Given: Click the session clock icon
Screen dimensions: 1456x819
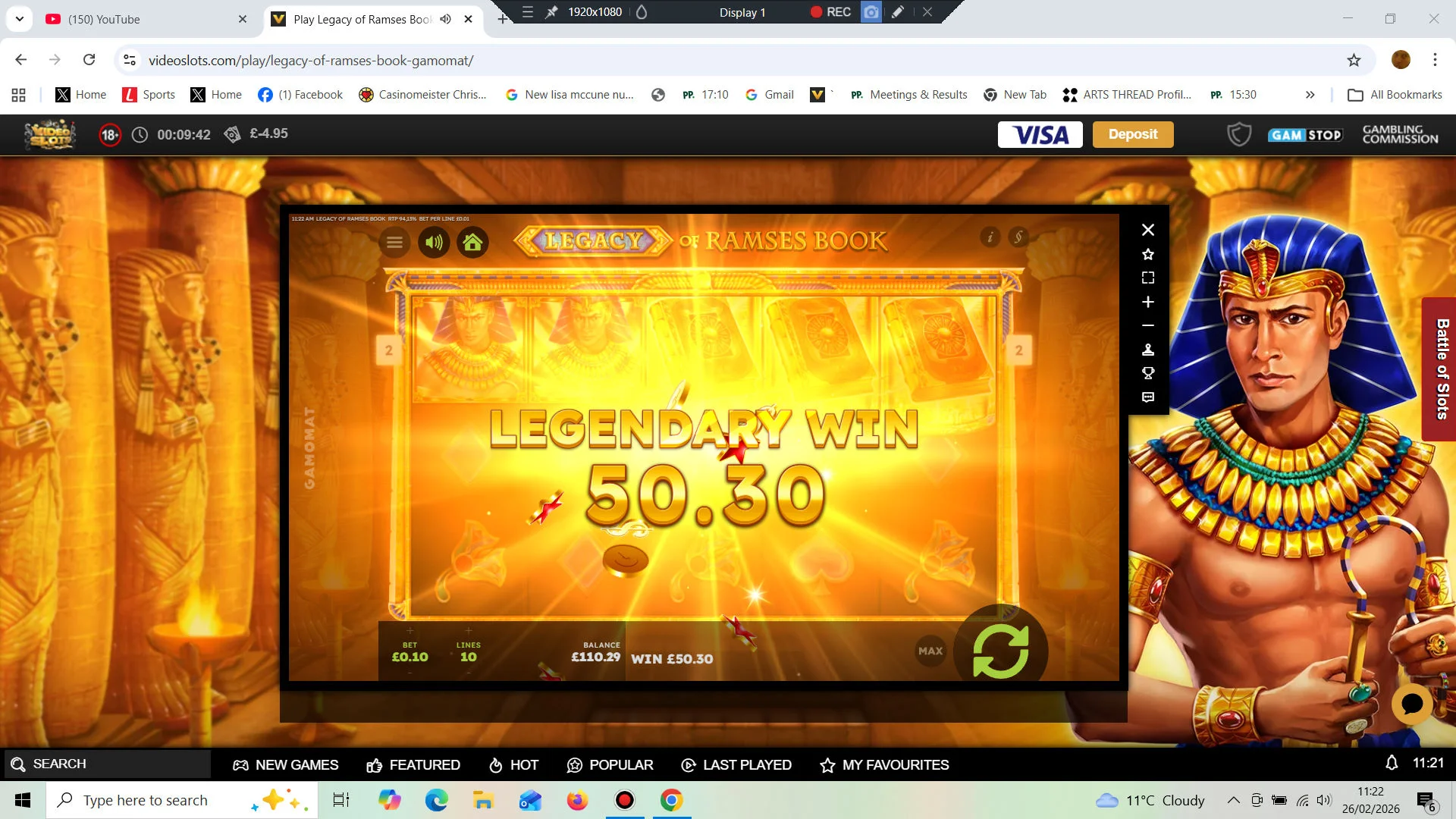Looking at the screenshot, I should coord(140,135).
